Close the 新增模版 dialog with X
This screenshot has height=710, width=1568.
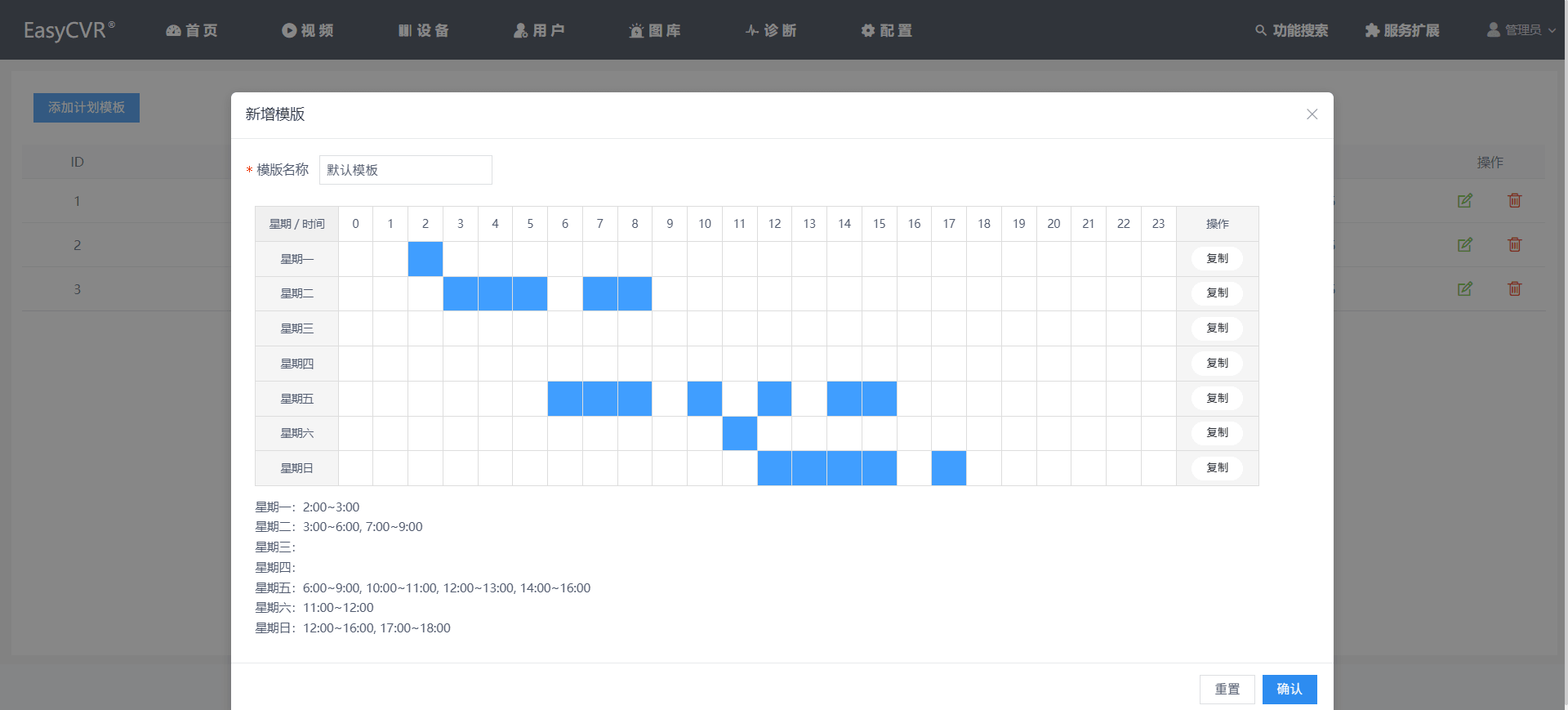tap(1312, 114)
